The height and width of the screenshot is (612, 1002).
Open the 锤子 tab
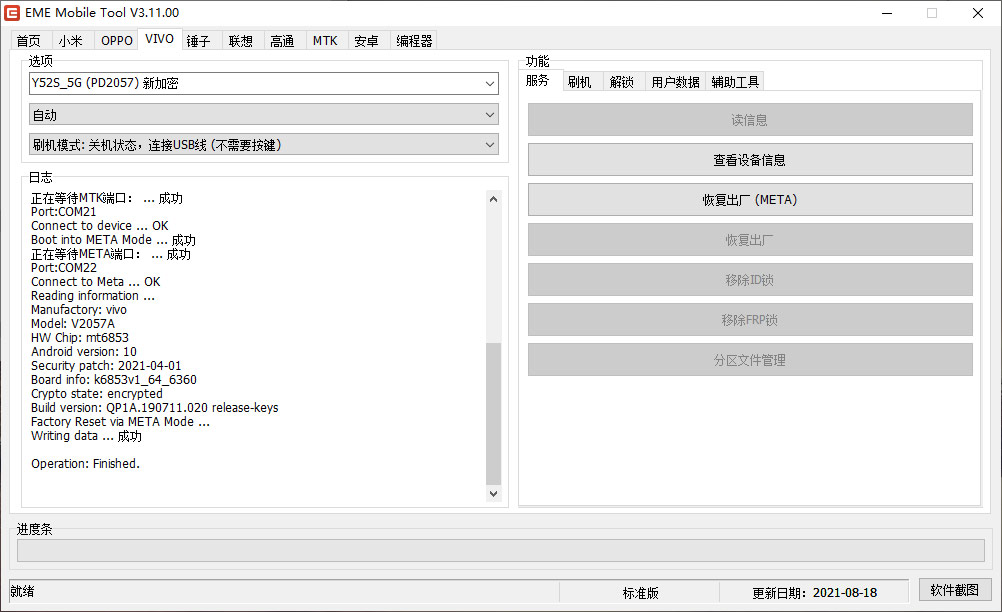199,41
